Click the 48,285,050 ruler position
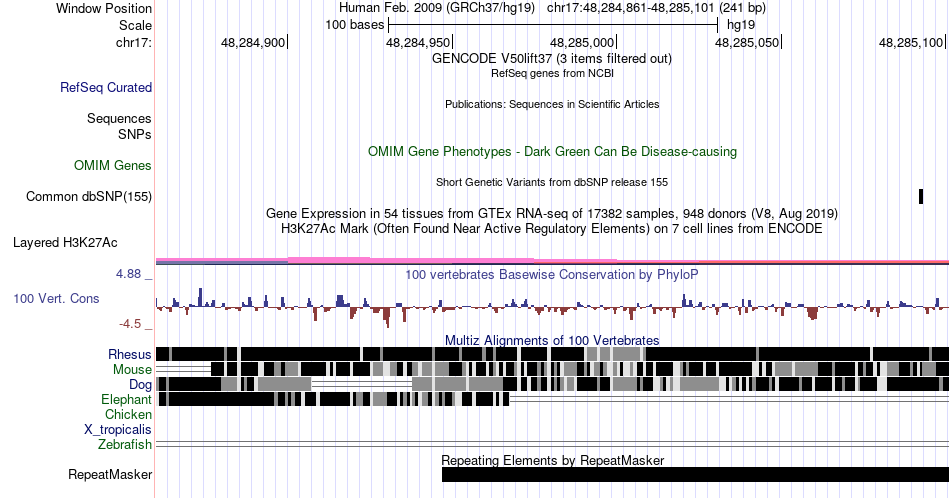 tap(747, 42)
